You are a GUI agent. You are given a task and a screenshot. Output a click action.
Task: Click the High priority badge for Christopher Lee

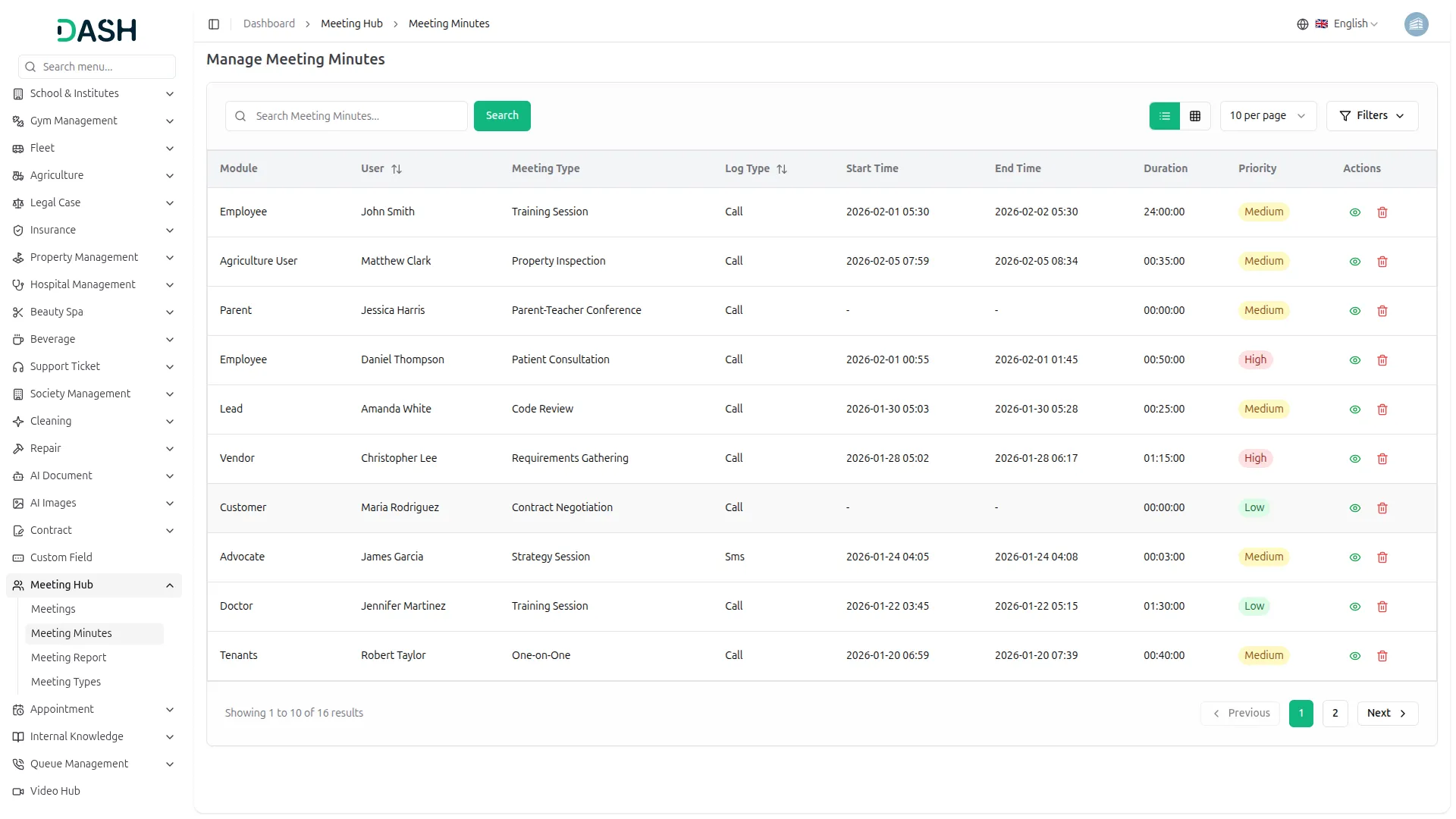[x=1255, y=459]
